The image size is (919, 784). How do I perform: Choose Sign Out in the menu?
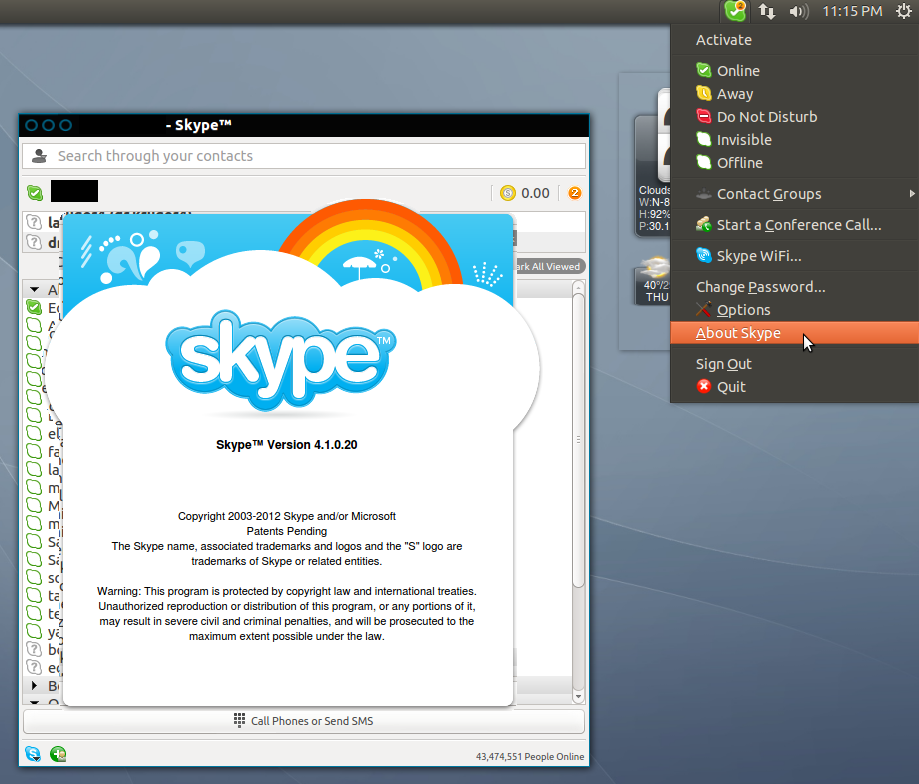[x=794, y=364]
